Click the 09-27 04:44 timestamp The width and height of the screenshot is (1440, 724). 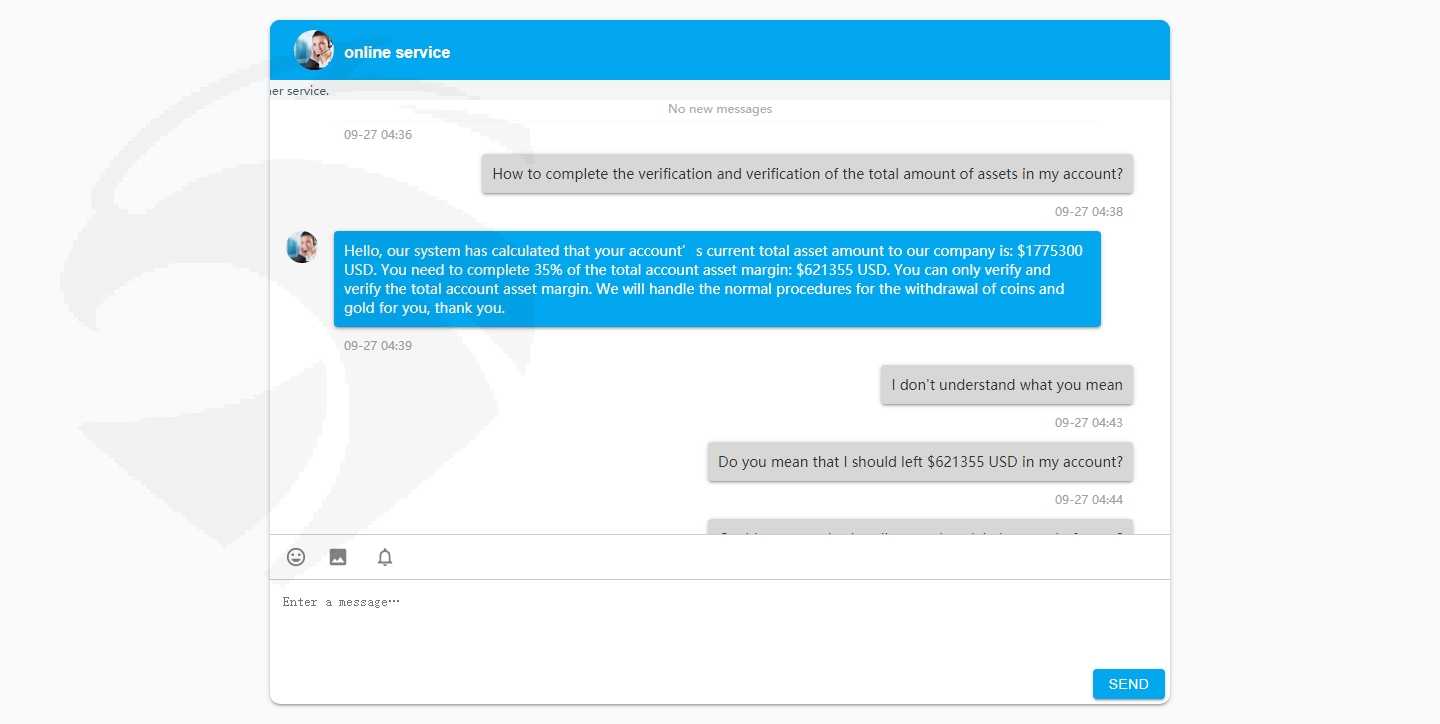[1089, 500]
